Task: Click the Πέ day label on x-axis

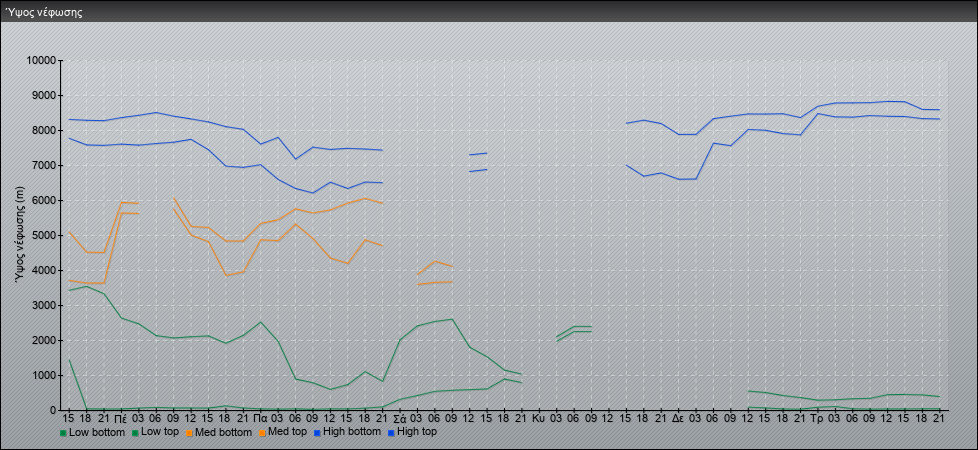Action: [121, 418]
